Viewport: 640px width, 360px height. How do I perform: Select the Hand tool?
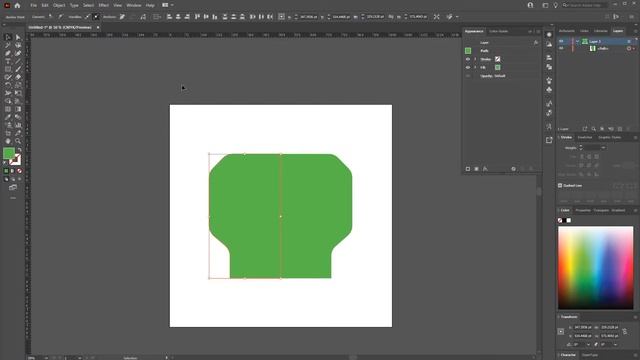coord(8,141)
